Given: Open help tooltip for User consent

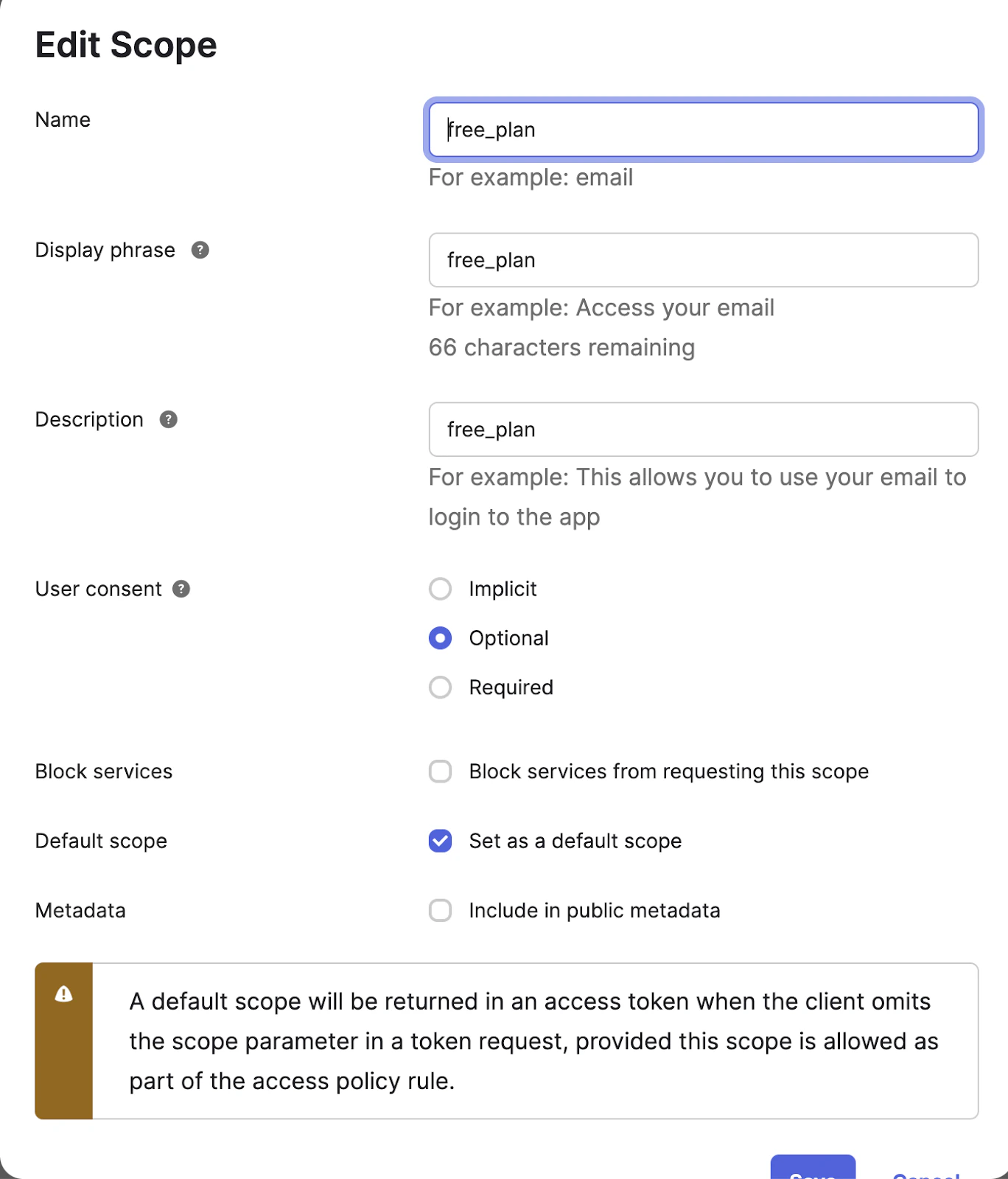Looking at the screenshot, I should click(x=181, y=589).
